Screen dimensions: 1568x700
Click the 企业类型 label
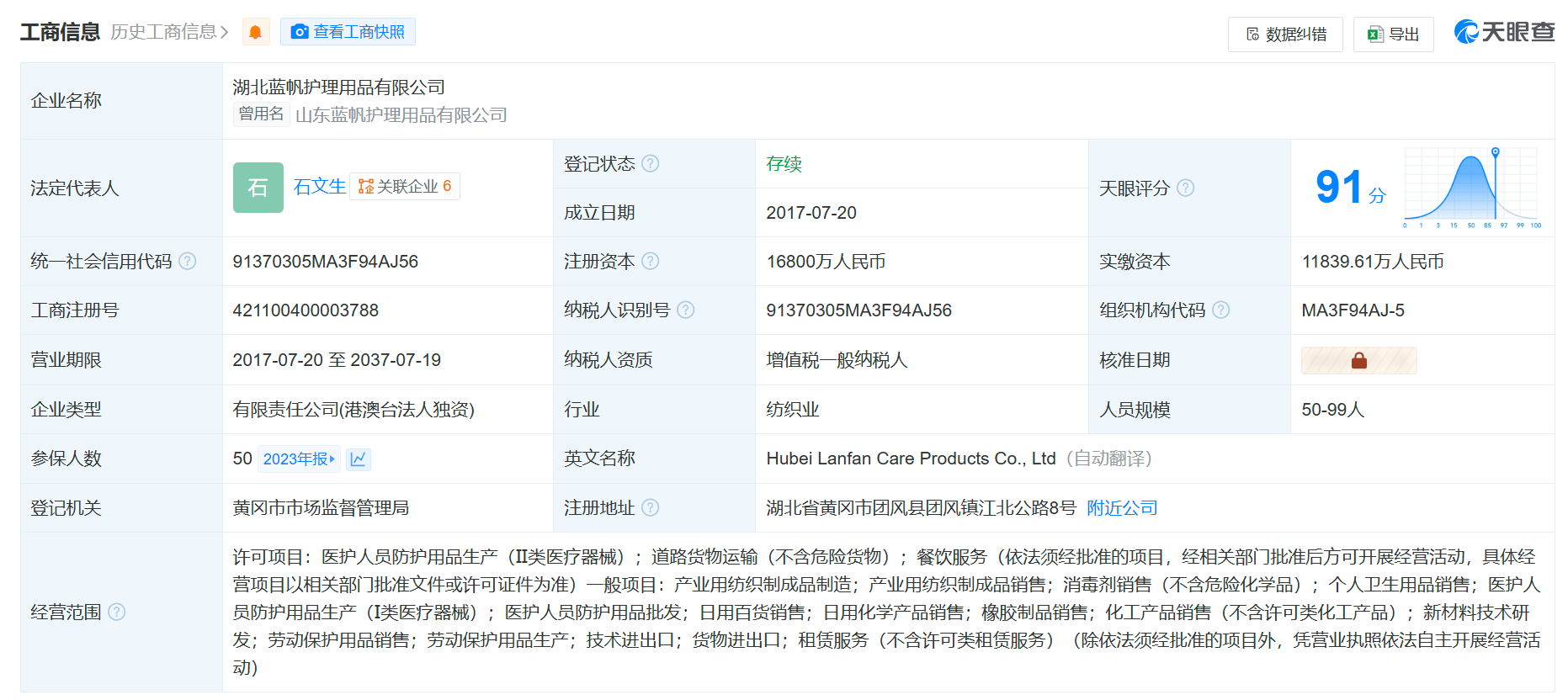point(66,410)
